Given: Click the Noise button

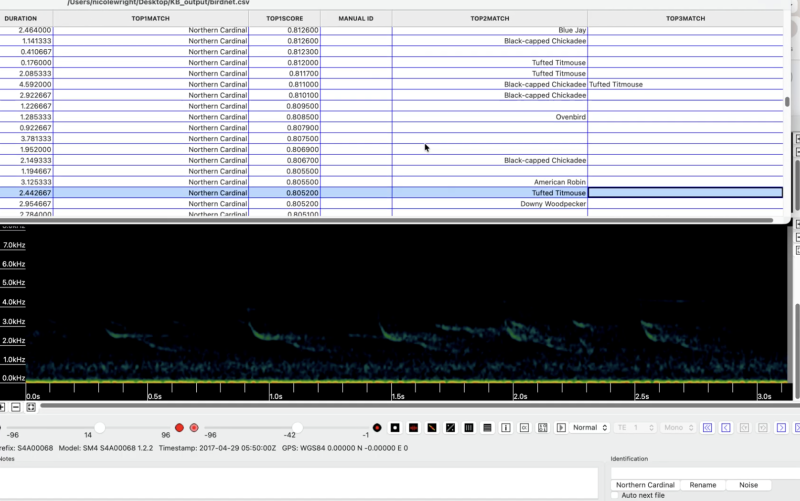Looking at the screenshot, I should [748, 485].
